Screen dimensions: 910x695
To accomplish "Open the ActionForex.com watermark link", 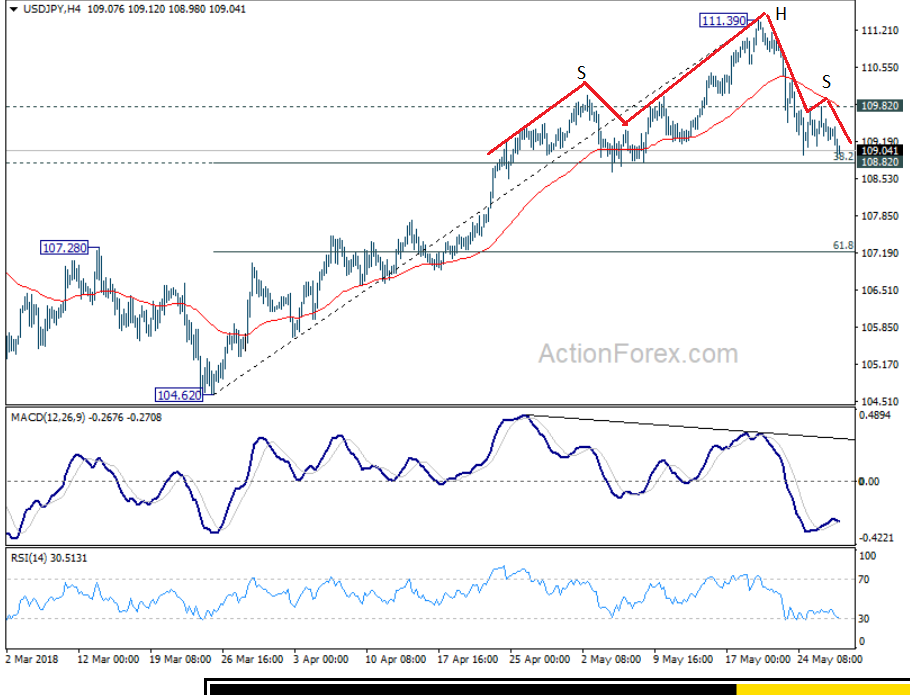I will (638, 354).
